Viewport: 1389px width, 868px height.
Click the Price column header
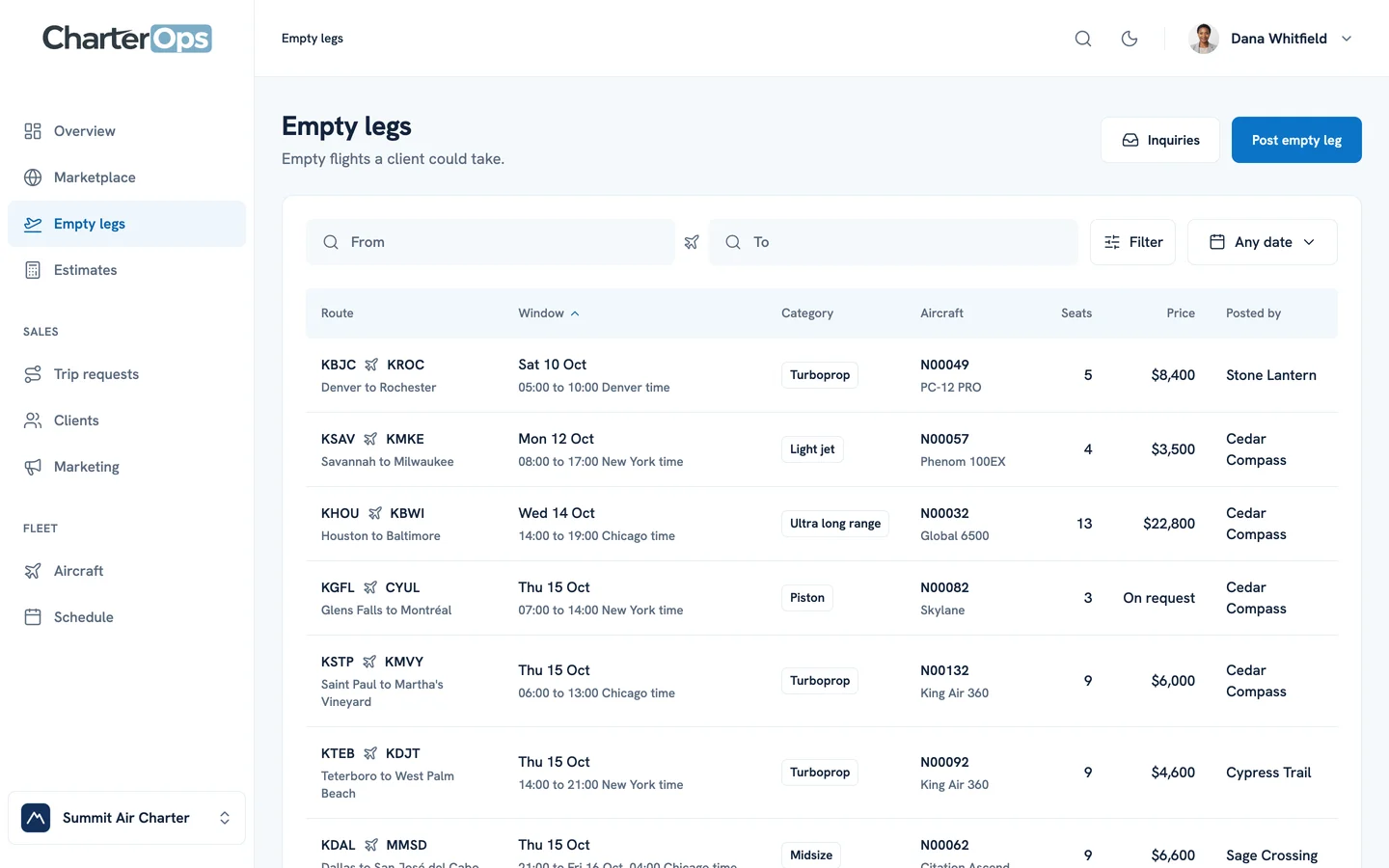coord(1181,313)
